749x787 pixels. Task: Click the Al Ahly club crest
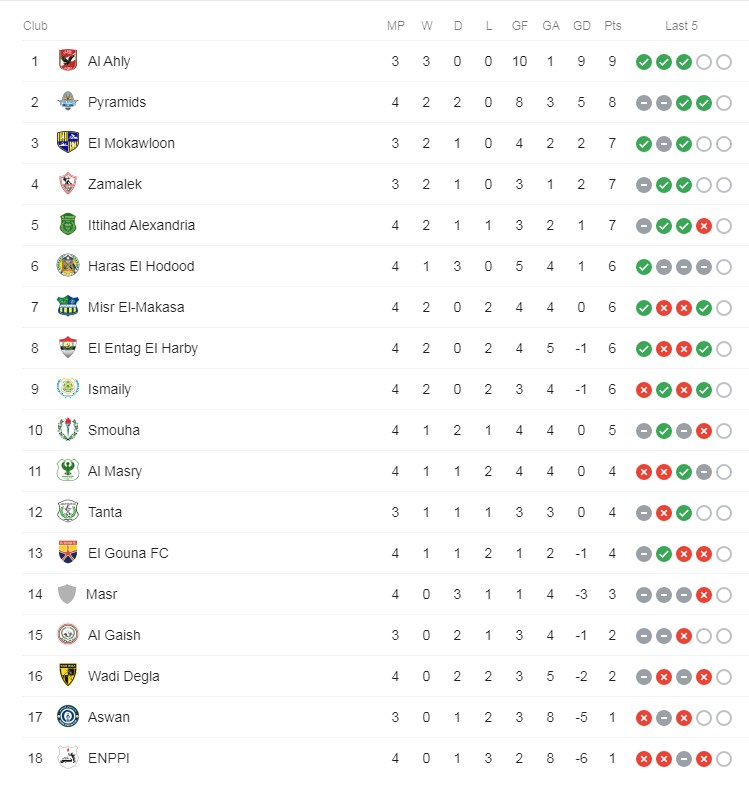pos(68,61)
